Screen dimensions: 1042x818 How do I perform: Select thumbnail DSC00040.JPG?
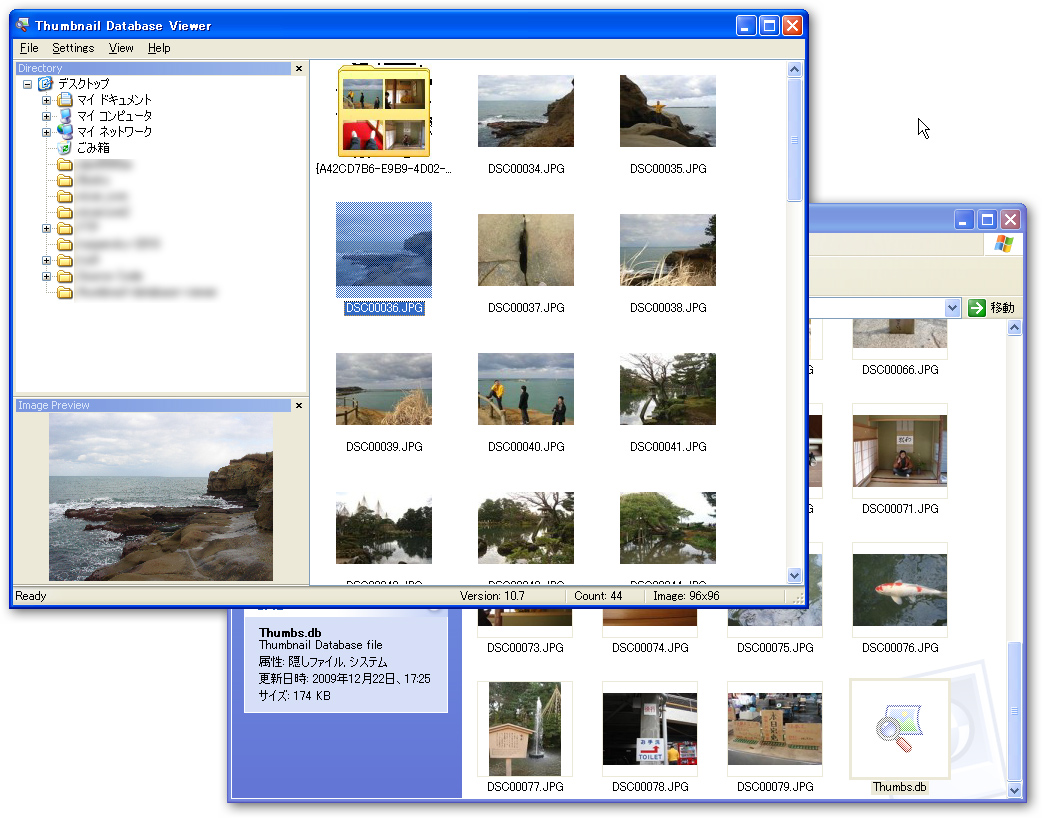click(x=526, y=389)
